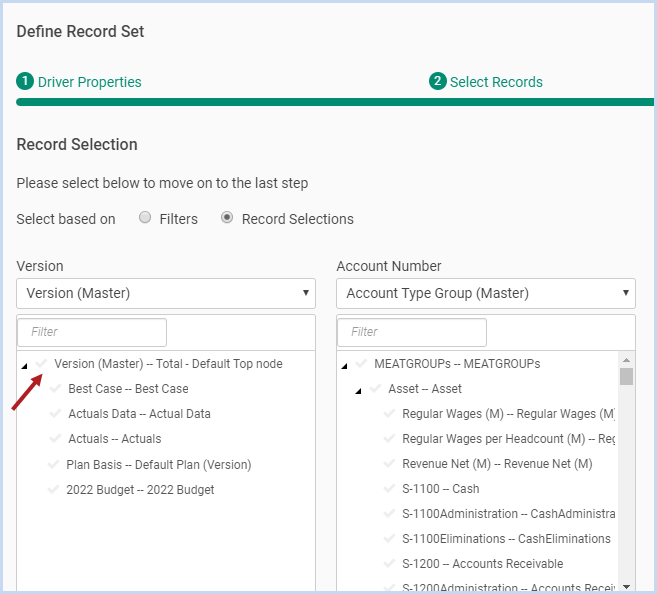Check the Actuals -- Actuals checkmark

coord(55,439)
